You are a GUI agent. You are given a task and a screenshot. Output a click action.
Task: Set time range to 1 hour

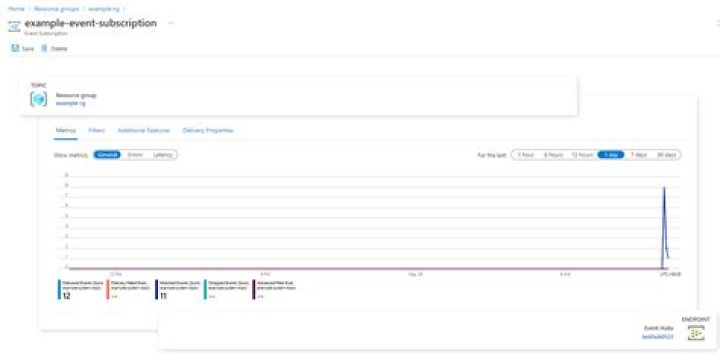pyautogui.click(x=525, y=155)
